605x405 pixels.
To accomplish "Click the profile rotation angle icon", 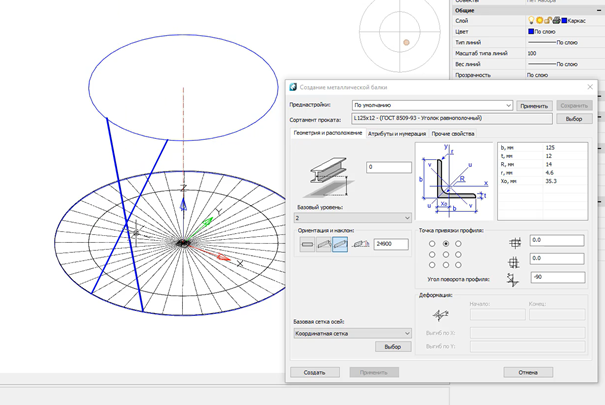I will point(513,280).
